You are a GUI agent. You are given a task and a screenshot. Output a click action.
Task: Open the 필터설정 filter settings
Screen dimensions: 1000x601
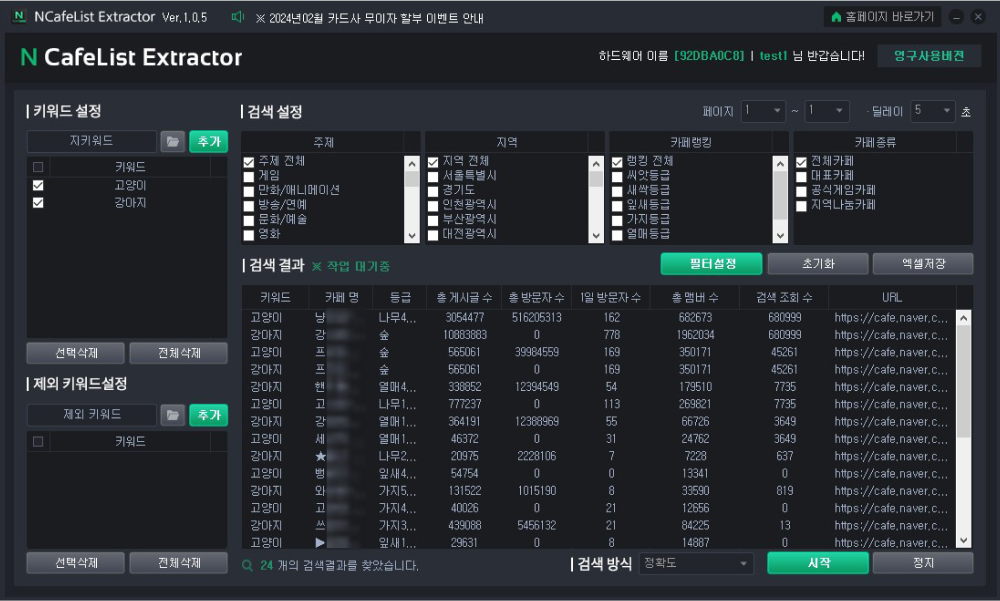pos(712,263)
